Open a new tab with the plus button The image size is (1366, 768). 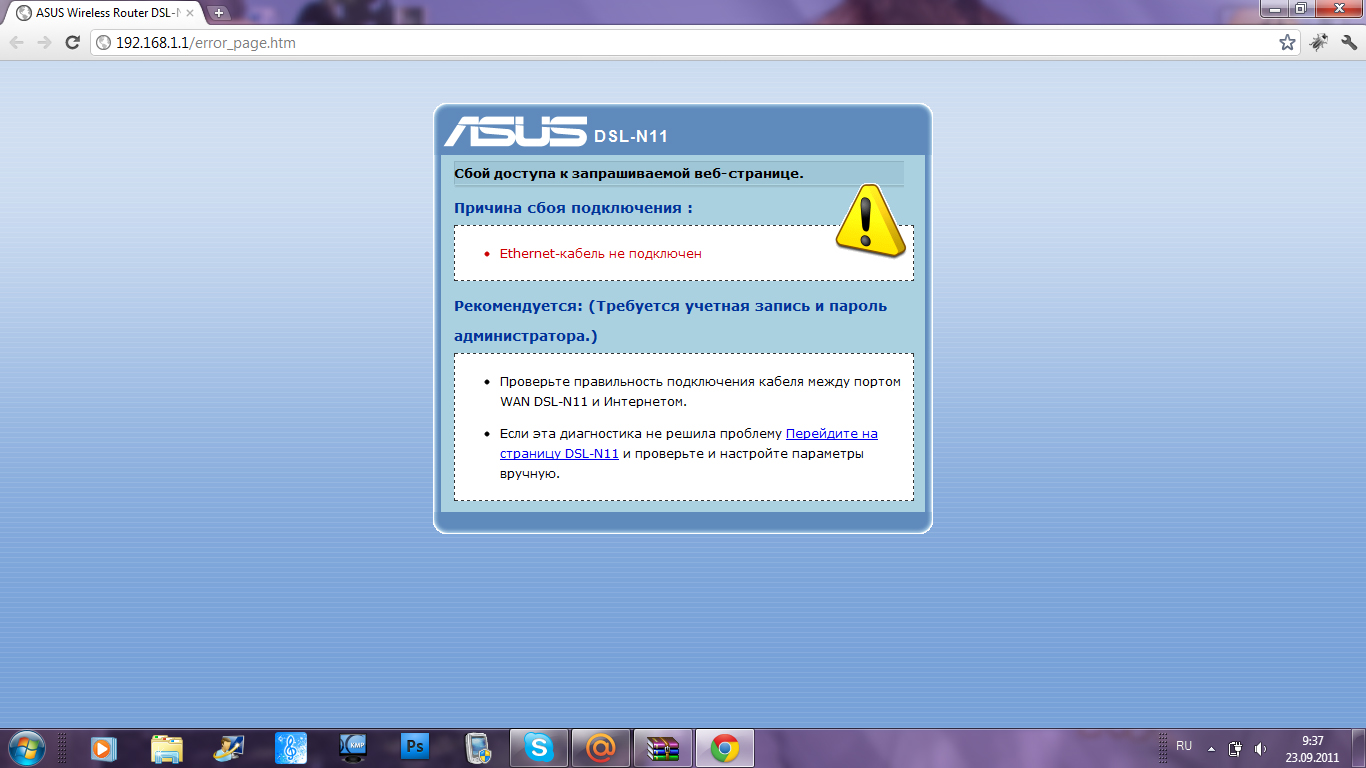point(219,13)
